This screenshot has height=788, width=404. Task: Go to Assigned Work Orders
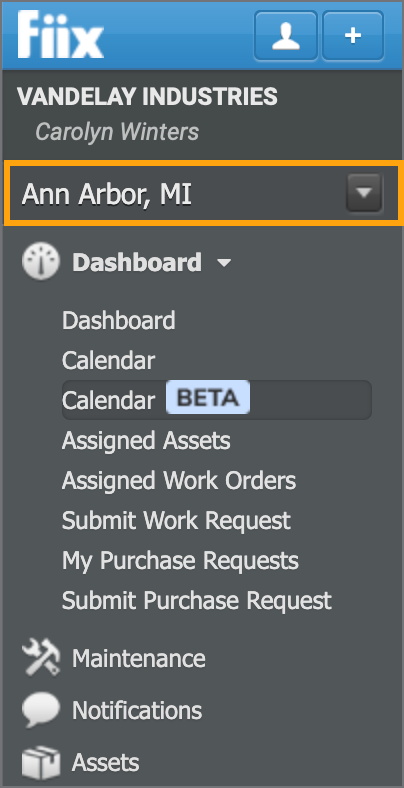(179, 480)
